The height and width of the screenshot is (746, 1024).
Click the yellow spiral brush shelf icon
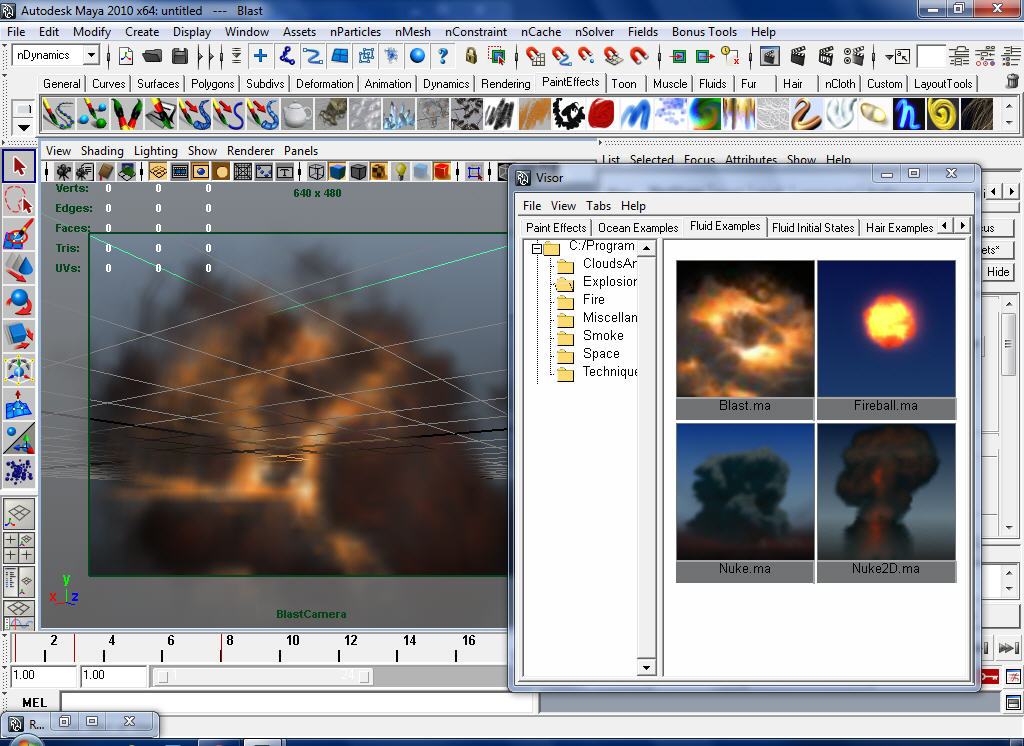pos(942,114)
